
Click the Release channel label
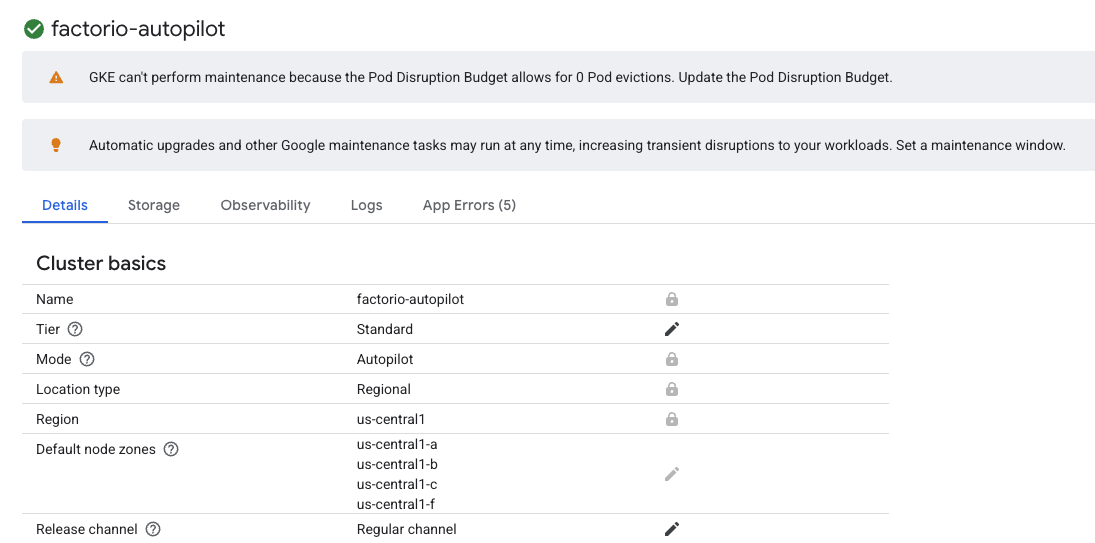pyautogui.click(x=87, y=529)
